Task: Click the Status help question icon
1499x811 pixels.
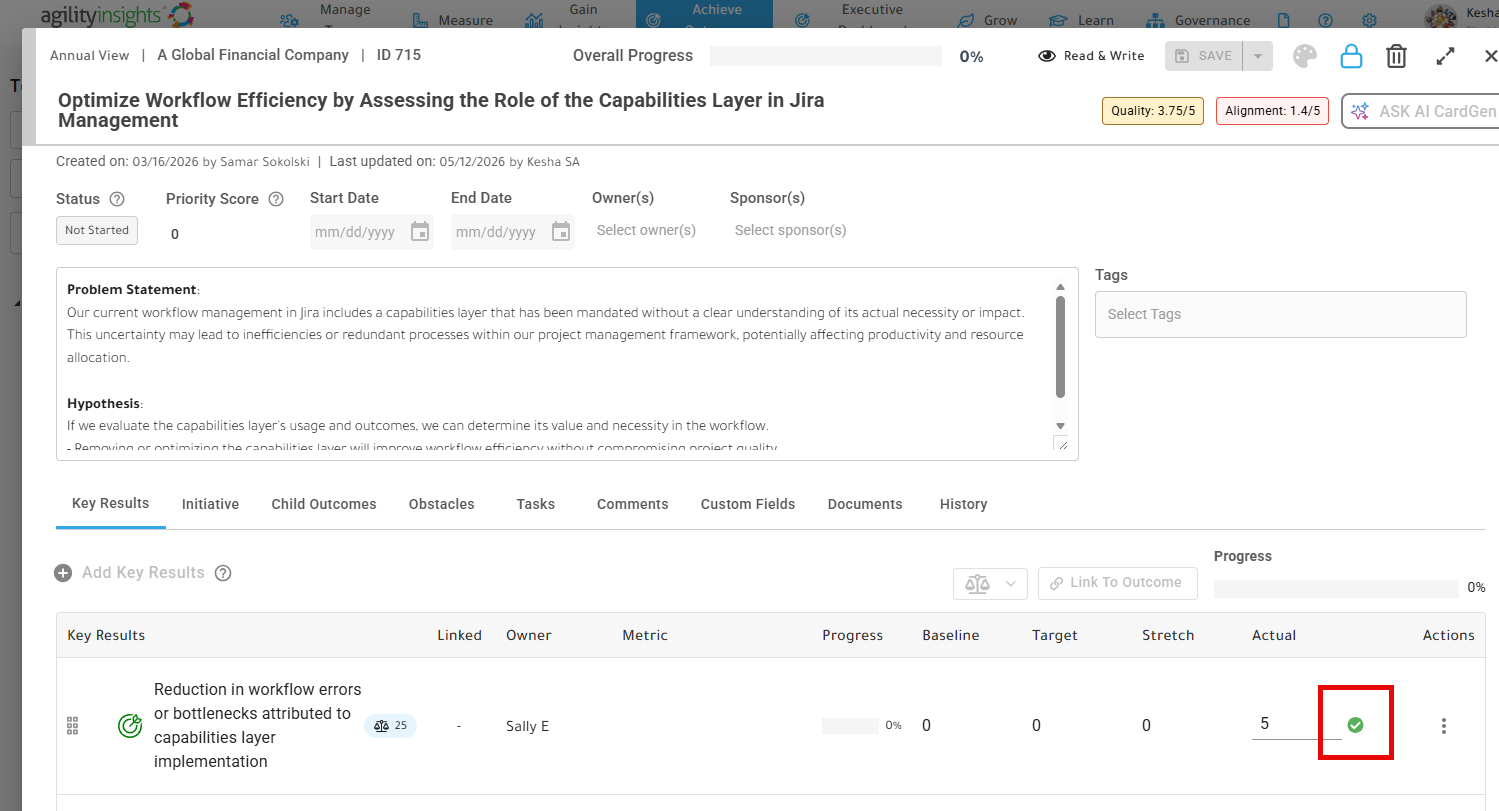Action: pyautogui.click(x=117, y=199)
